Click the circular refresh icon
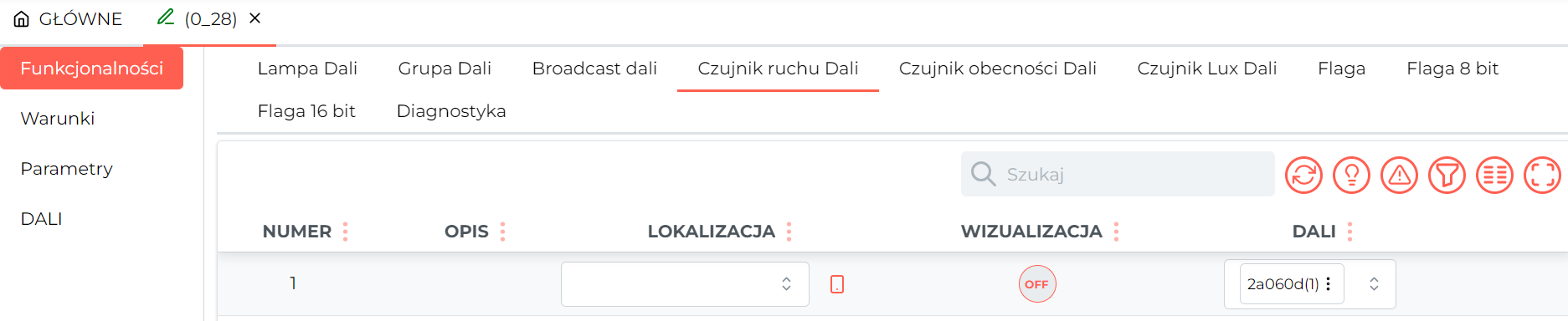Image resolution: width=1568 pixels, height=321 pixels. point(1303,175)
